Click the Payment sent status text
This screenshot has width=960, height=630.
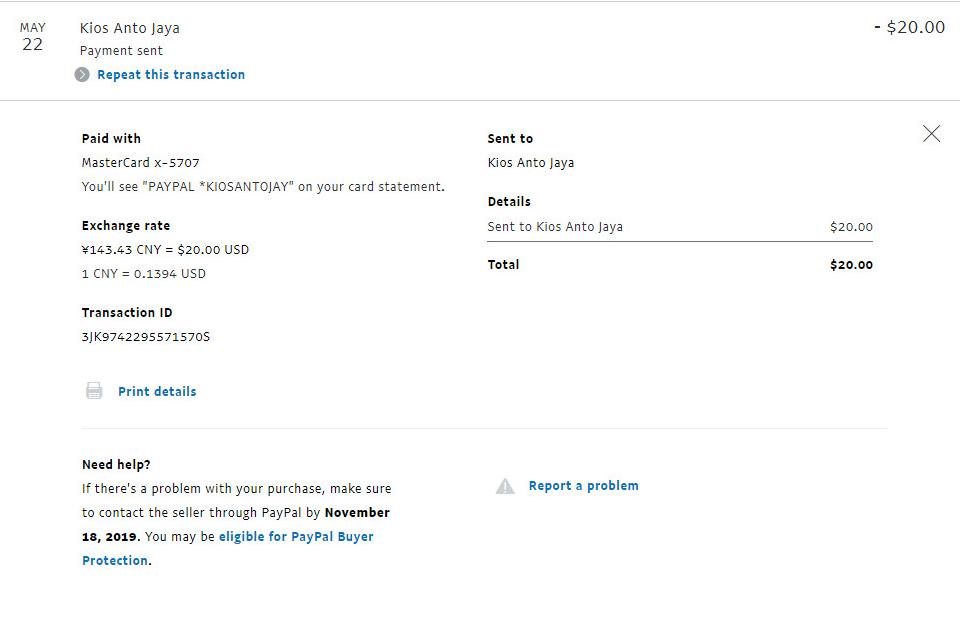[x=121, y=51]
